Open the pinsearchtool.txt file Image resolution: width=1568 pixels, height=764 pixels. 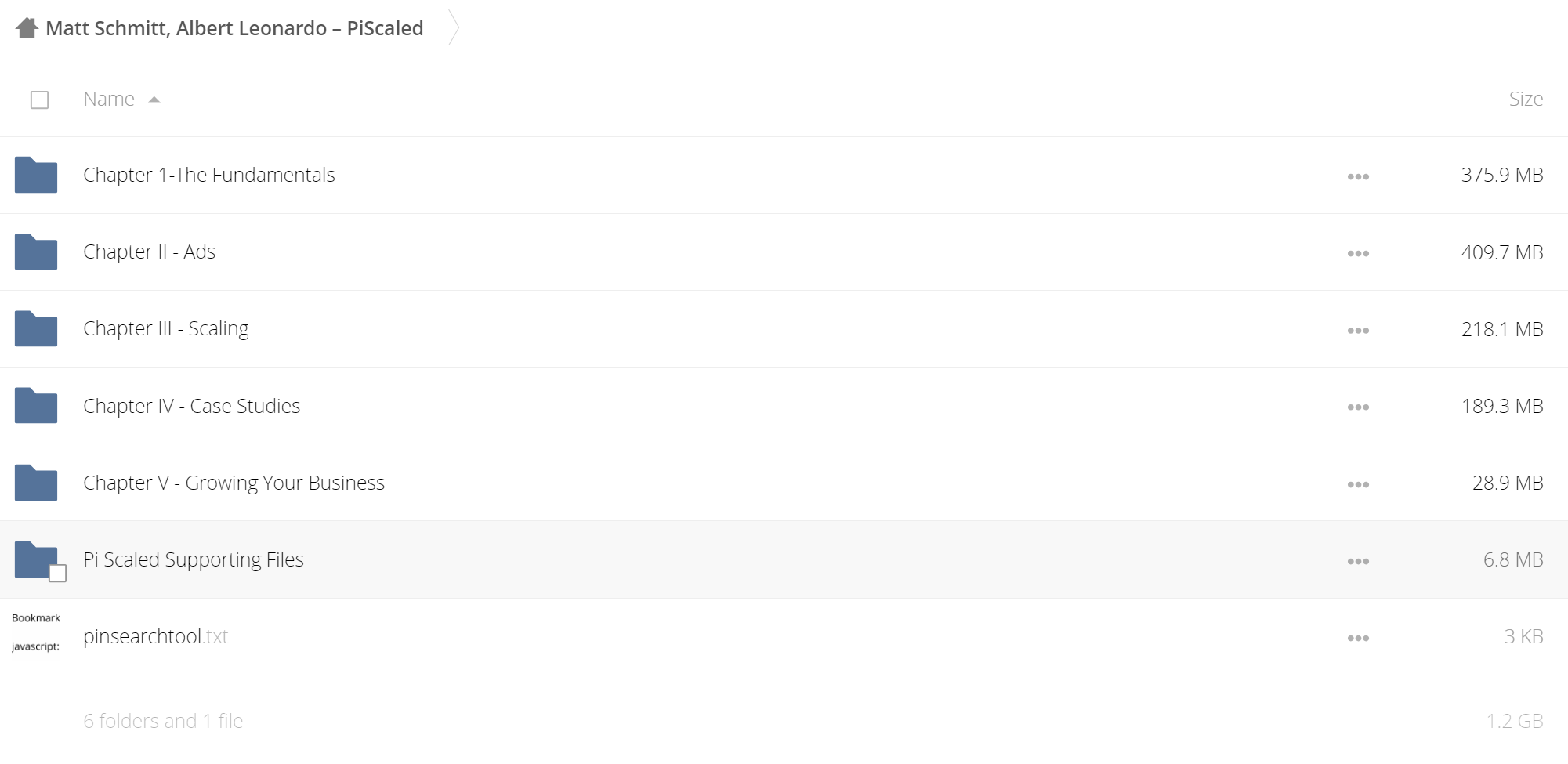click(155, 636)
